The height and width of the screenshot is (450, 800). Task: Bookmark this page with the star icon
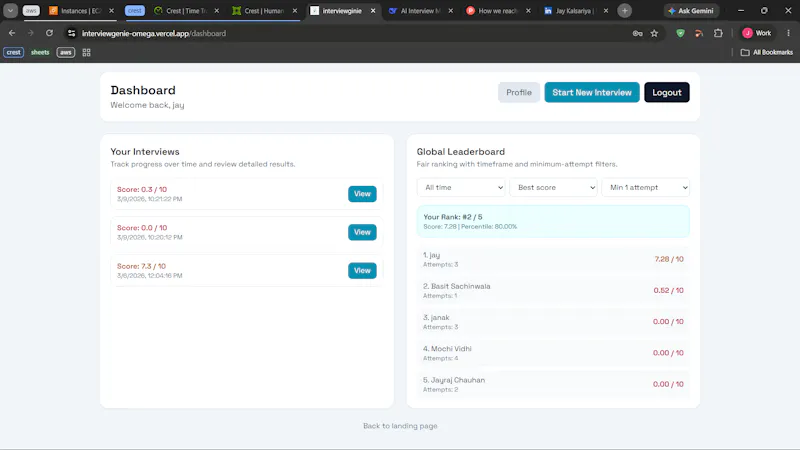coord(654,33)
